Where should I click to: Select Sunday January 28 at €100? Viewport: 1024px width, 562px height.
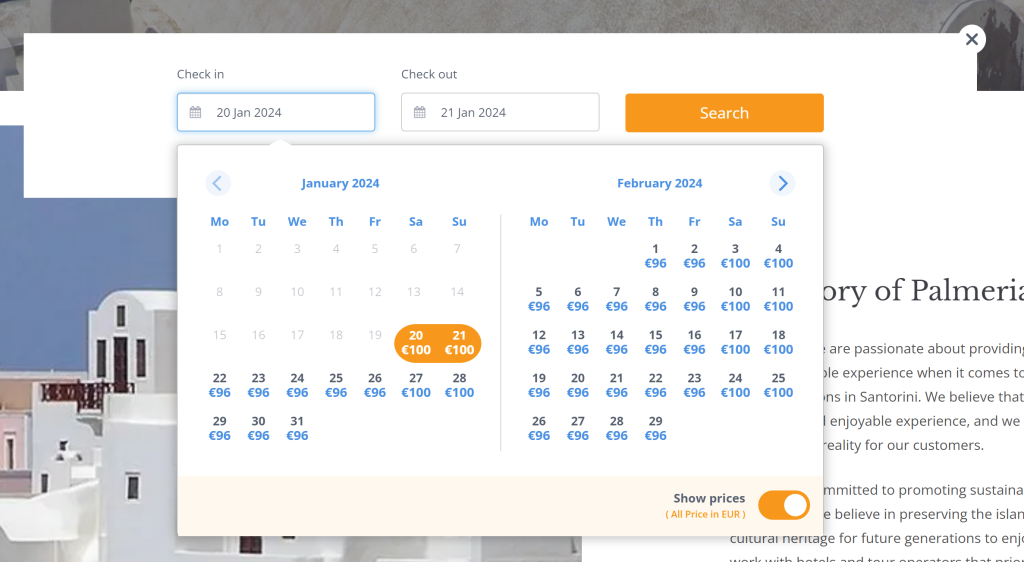(x=459, y=385)
